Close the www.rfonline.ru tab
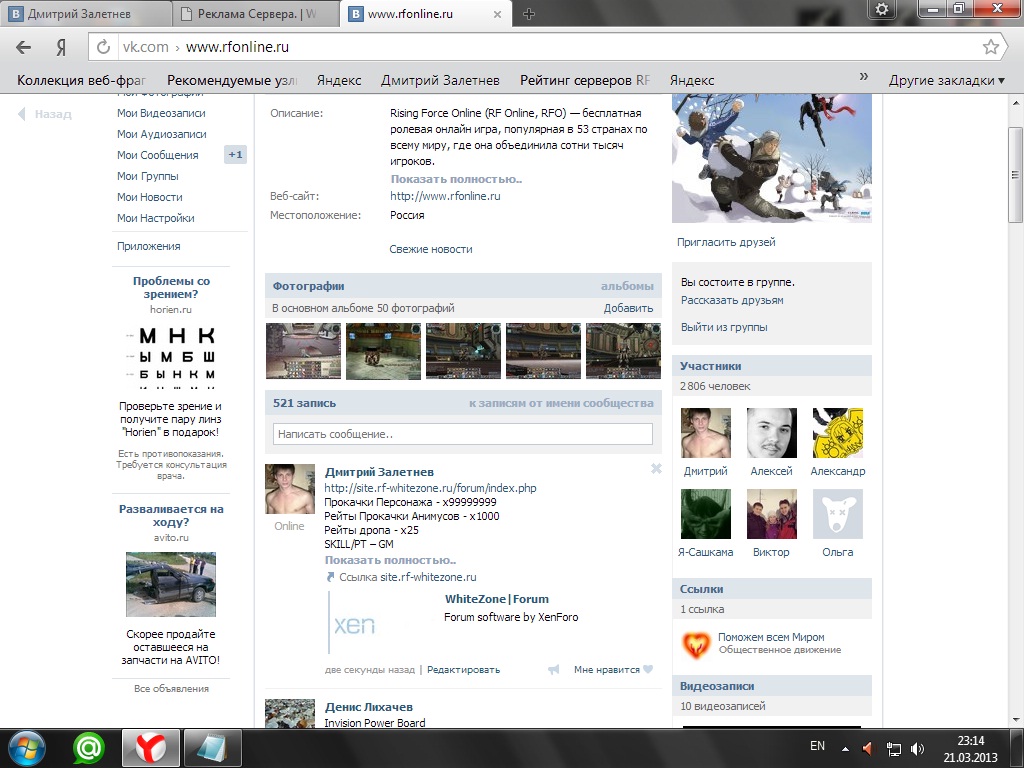The height and width of the screenshot is (768, 1024). point(497,14)
